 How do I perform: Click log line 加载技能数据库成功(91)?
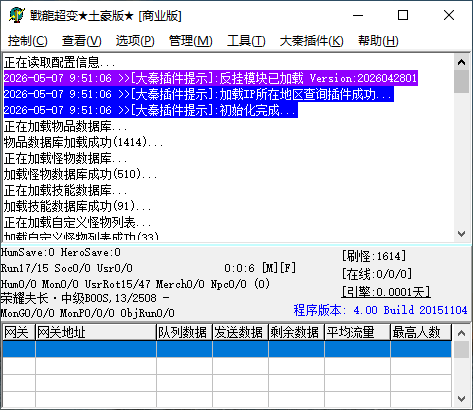click(x=77, y=206)
